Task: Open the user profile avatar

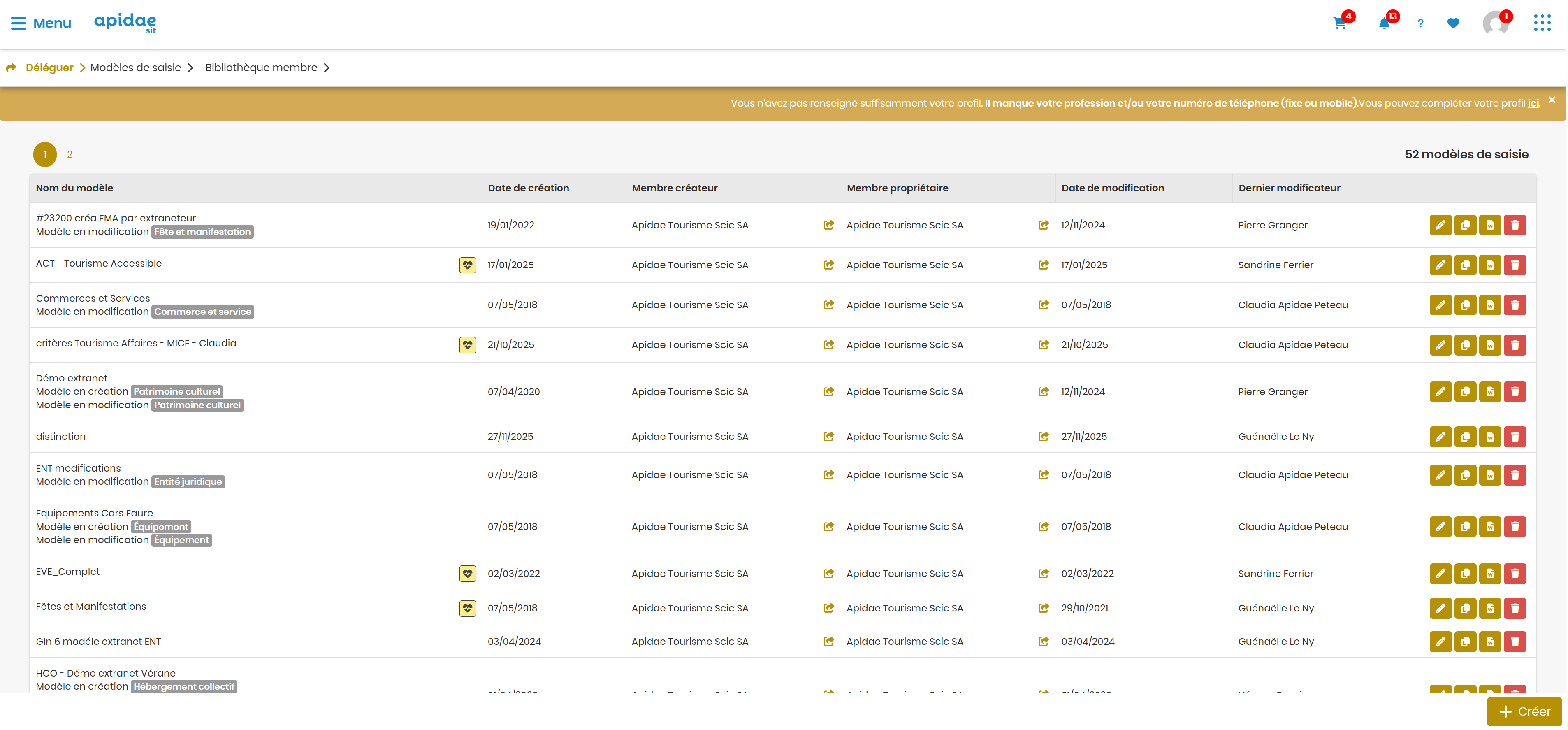Action: tap(1496, 23)
